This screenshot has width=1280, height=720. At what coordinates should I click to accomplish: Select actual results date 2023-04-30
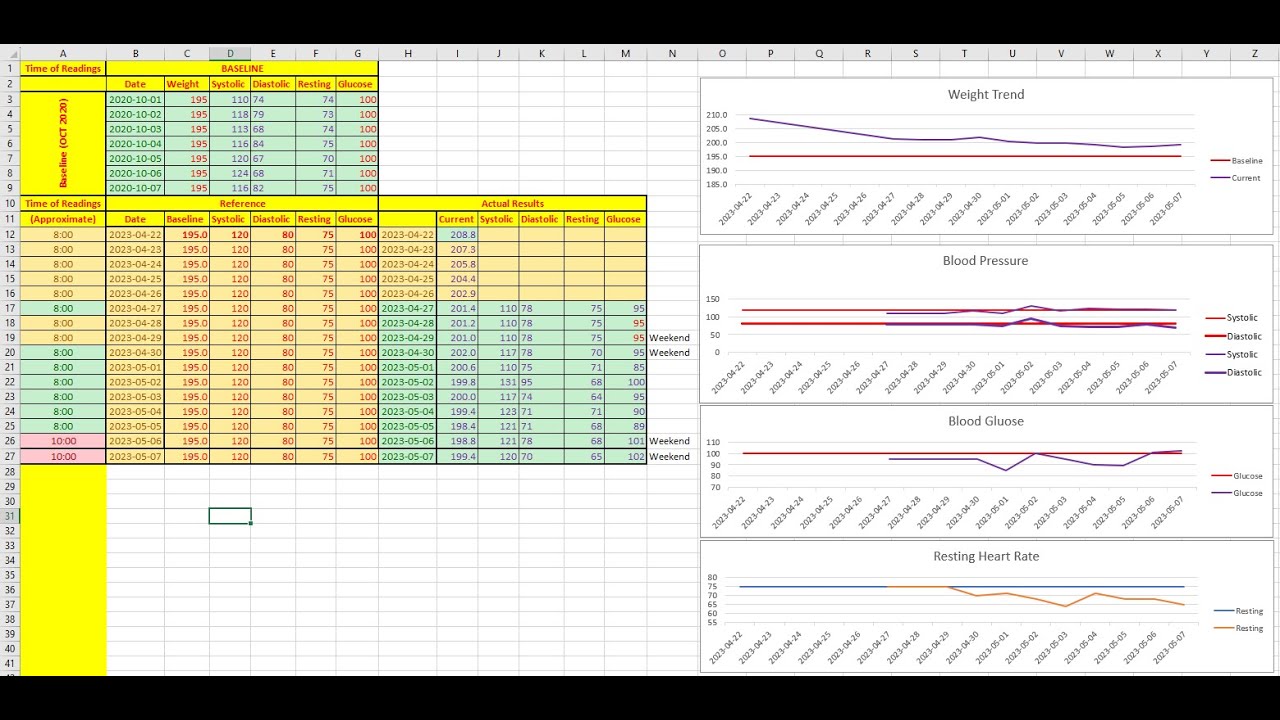point(407,352)
